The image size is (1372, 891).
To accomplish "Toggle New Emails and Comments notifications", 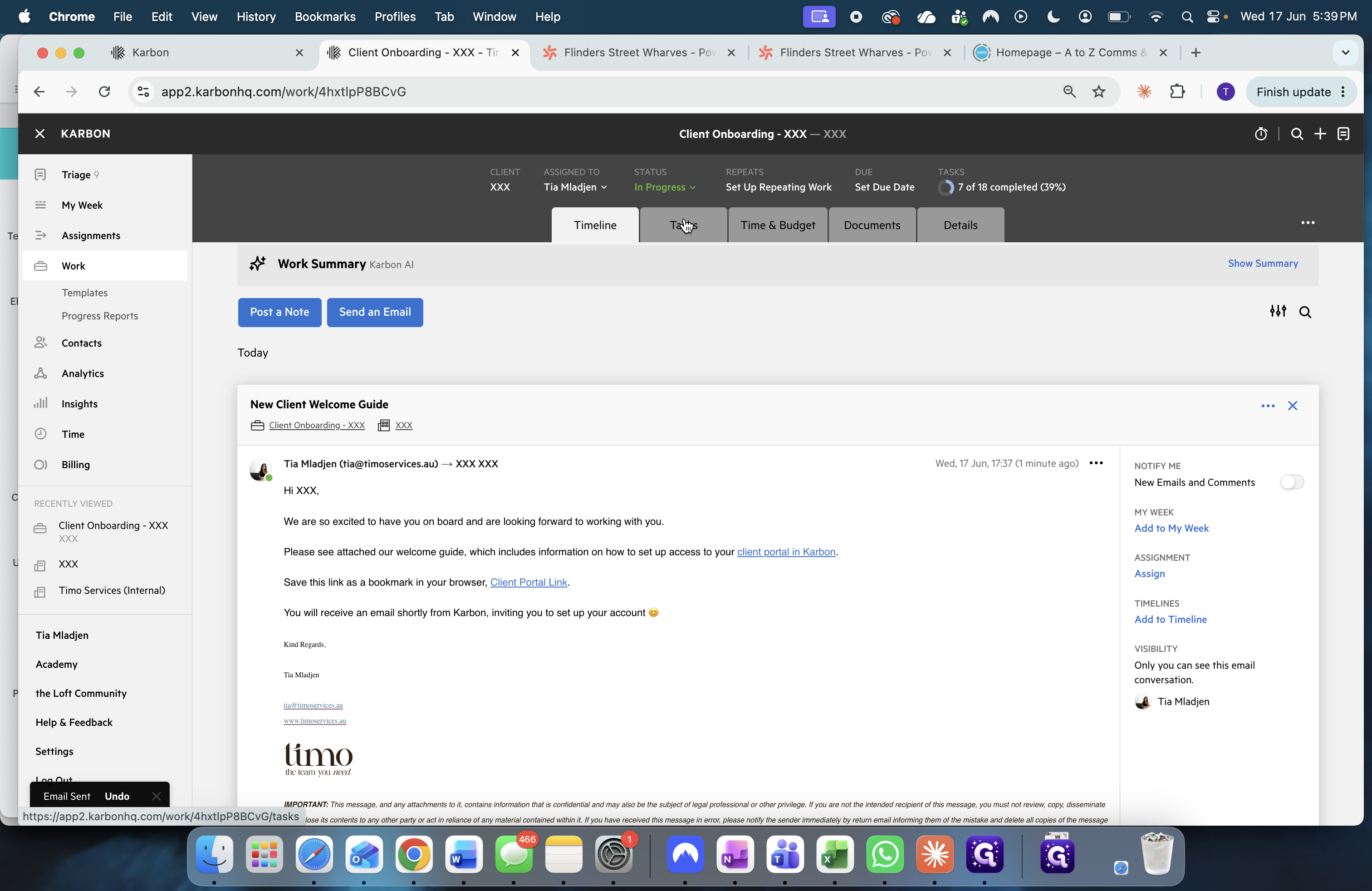I will coord(1292,482).
